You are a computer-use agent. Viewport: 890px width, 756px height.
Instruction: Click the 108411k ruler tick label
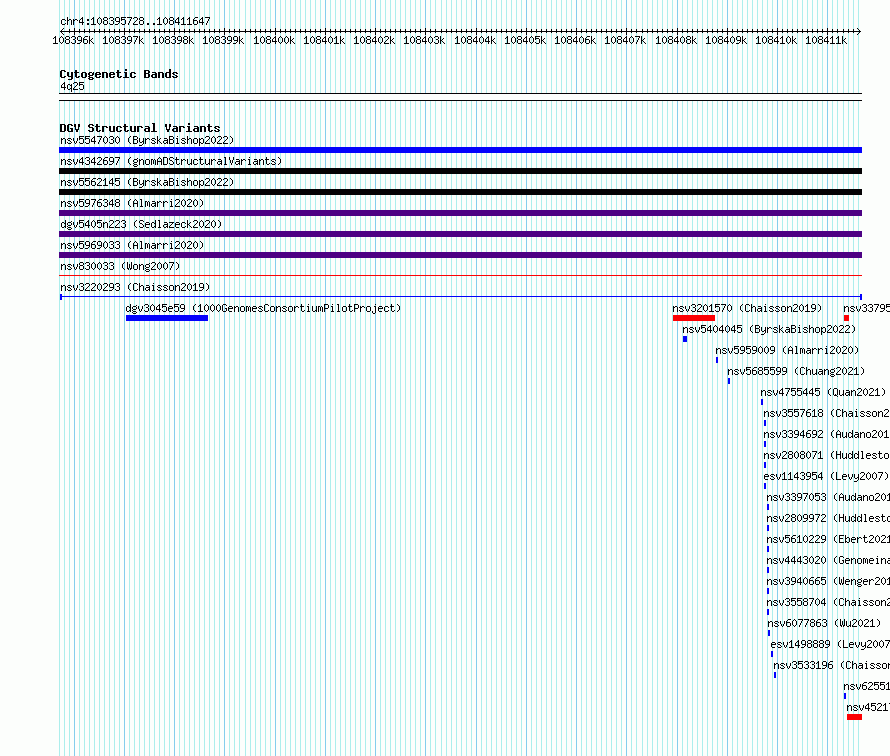826,40
